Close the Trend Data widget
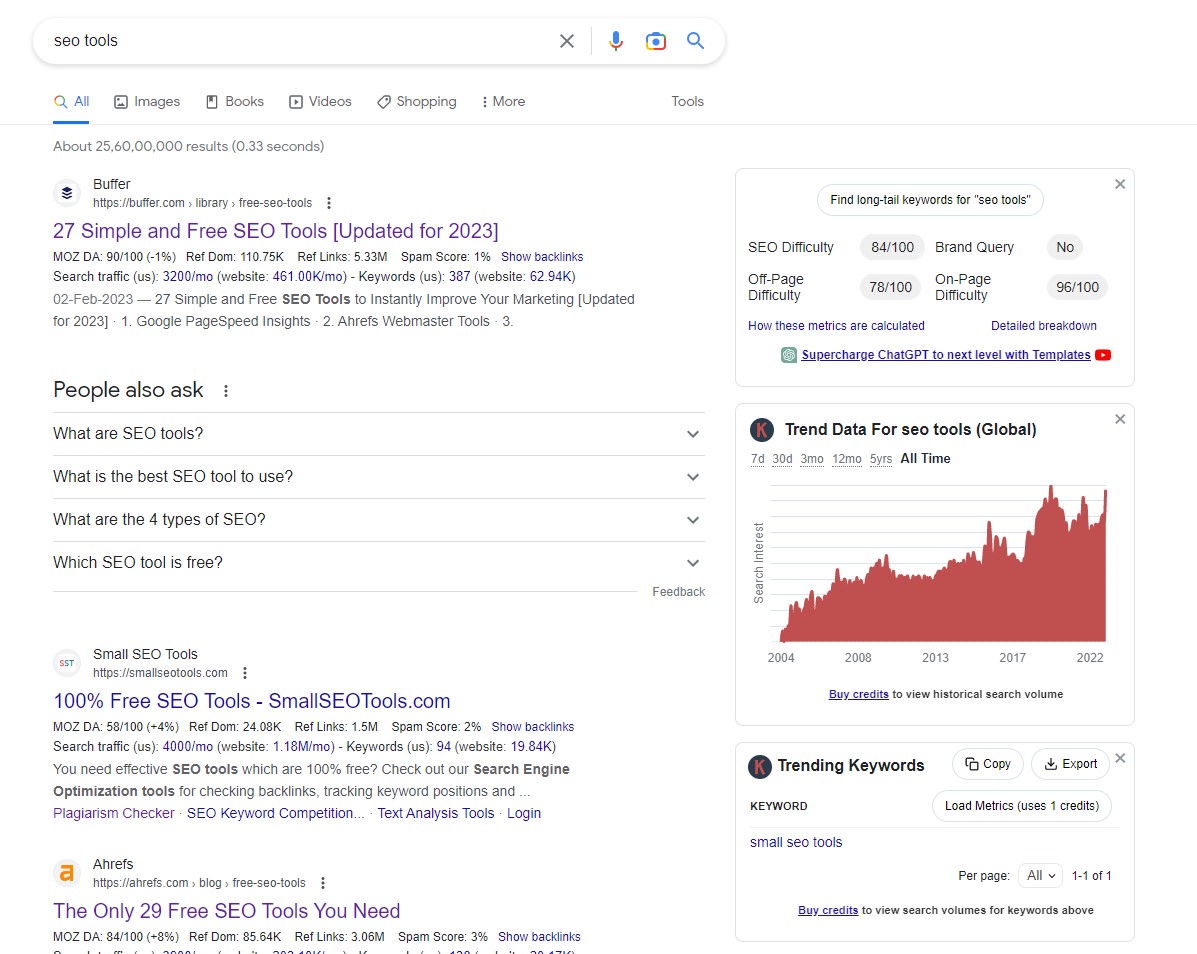 1120,419
